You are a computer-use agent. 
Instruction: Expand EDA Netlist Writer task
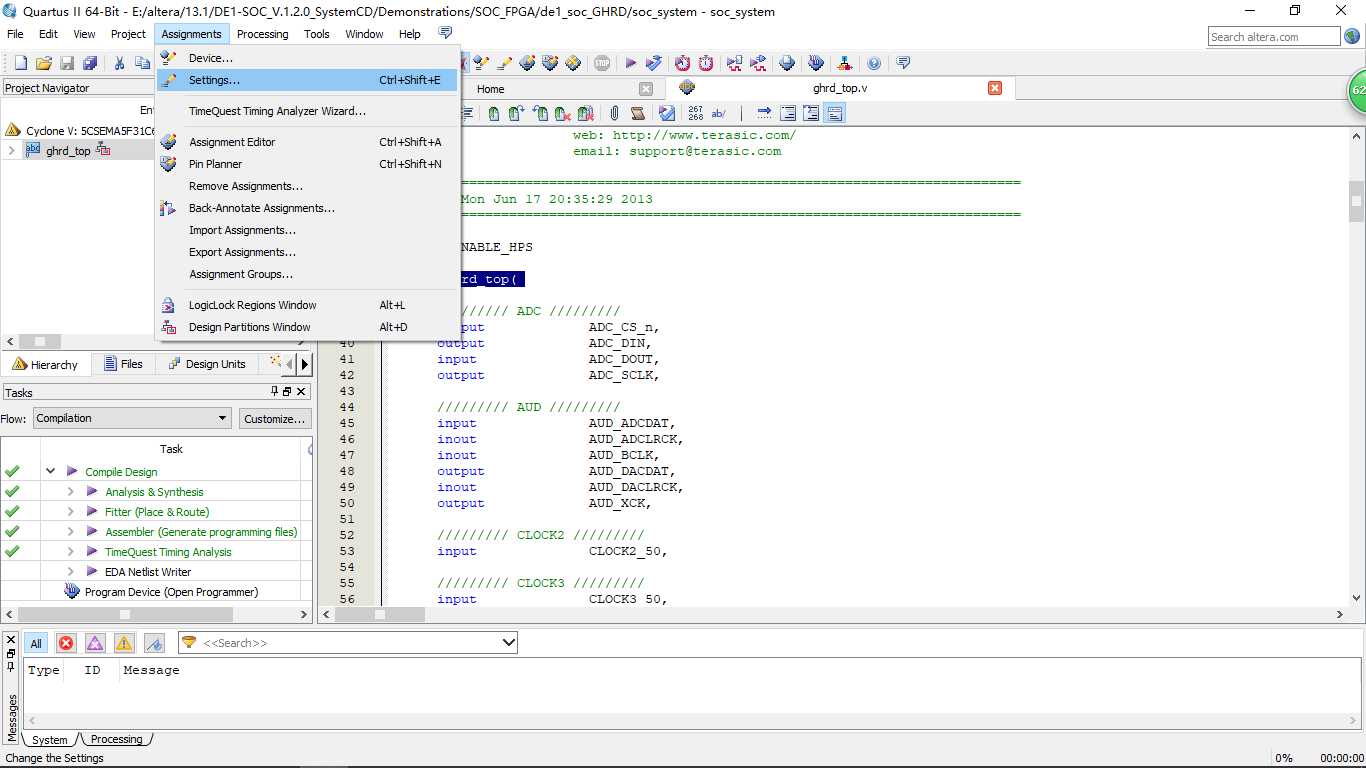(70, 571)
